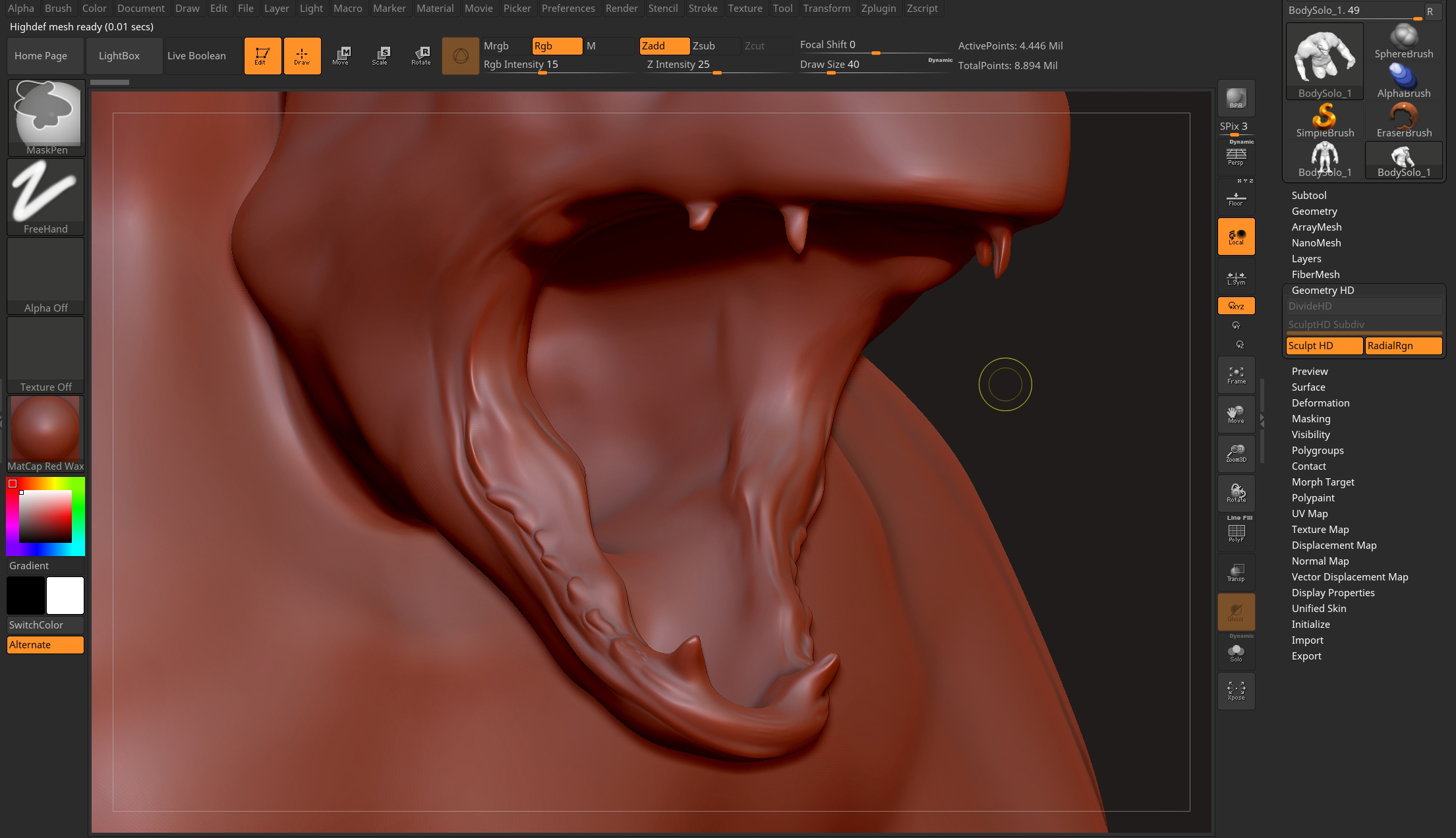This screenshot has width=1456, height=838.
Task: Click the Frame mesh icon
Action: point(1236,375)
